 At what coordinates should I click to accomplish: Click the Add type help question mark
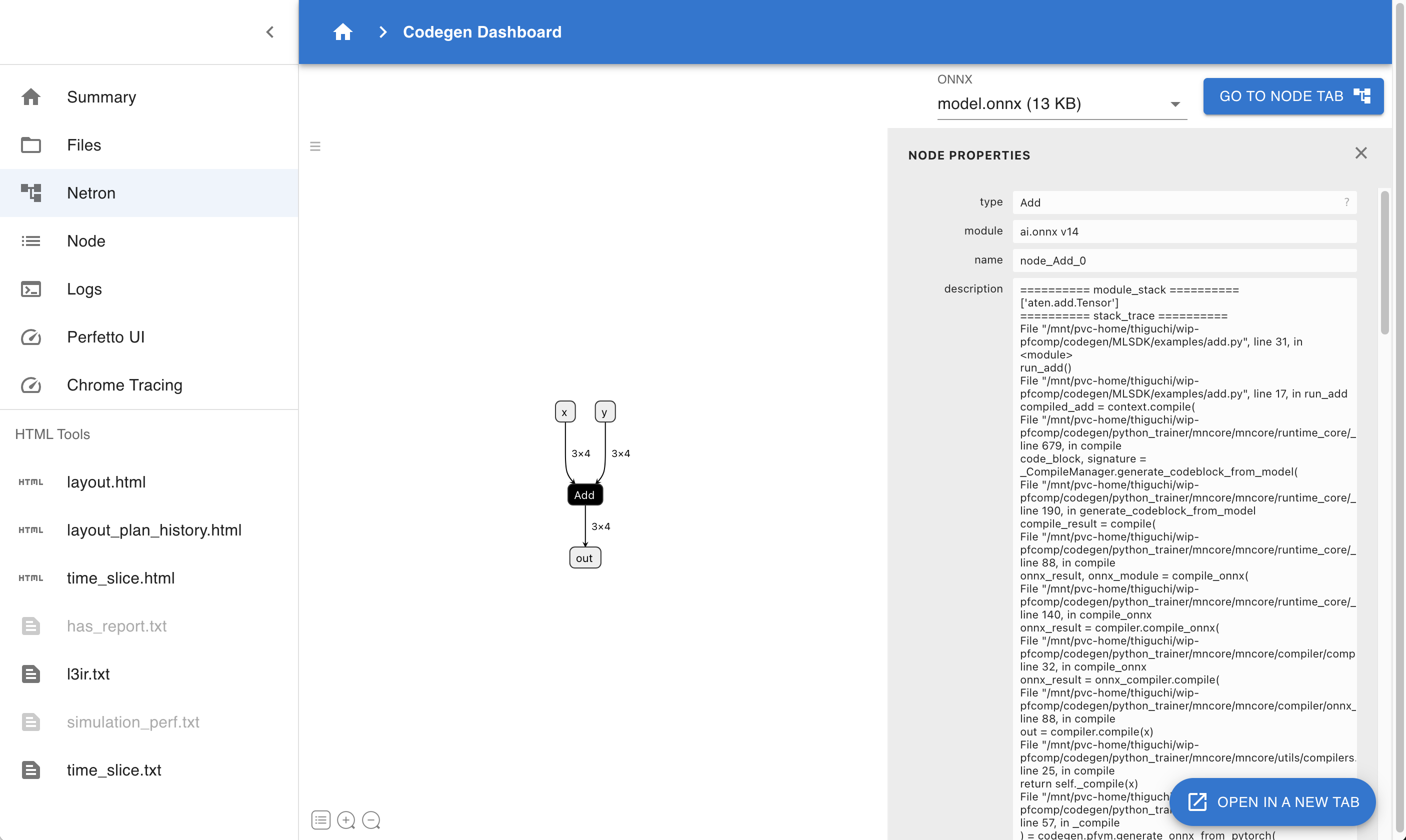coord(1346,202)
